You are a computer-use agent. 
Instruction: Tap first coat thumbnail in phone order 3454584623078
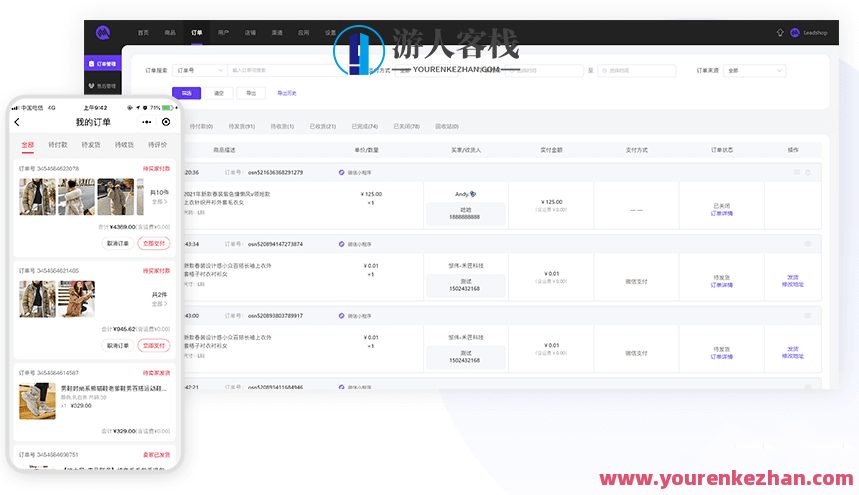(x=37, y=197)
